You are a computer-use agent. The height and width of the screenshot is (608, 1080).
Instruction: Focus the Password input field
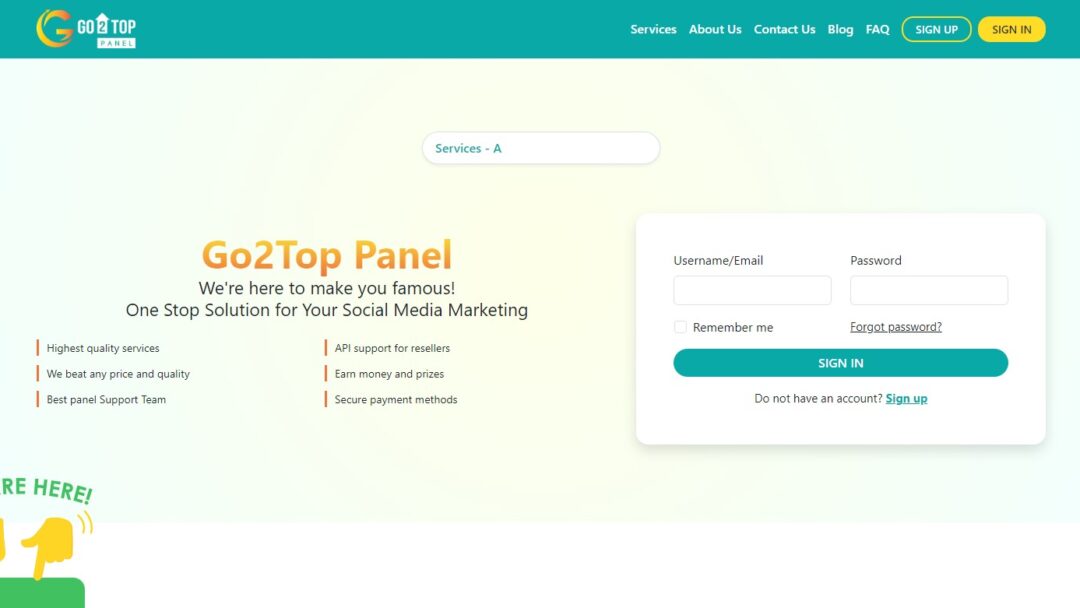(928, 290)
